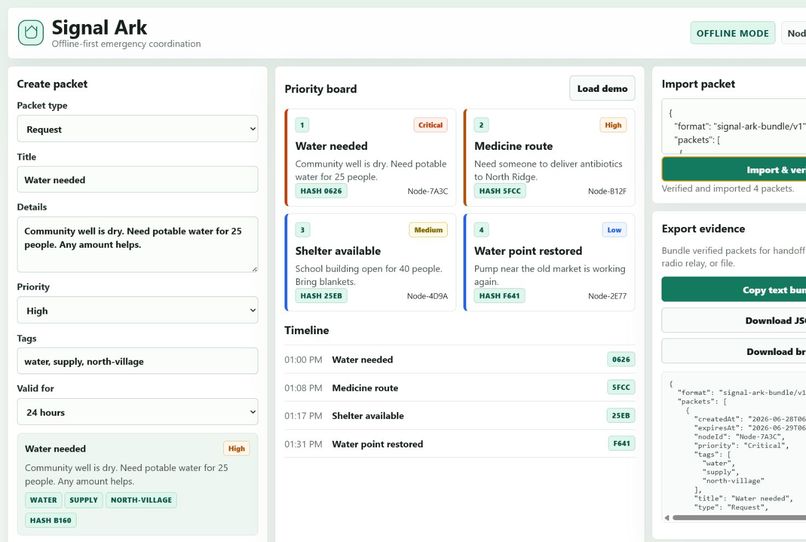The height and width of the screenshot is (542, 806).
Task: Click the NORTH-VILLAGE tag in packet preview
Action: pyautogui.click(x=141, y=500)
